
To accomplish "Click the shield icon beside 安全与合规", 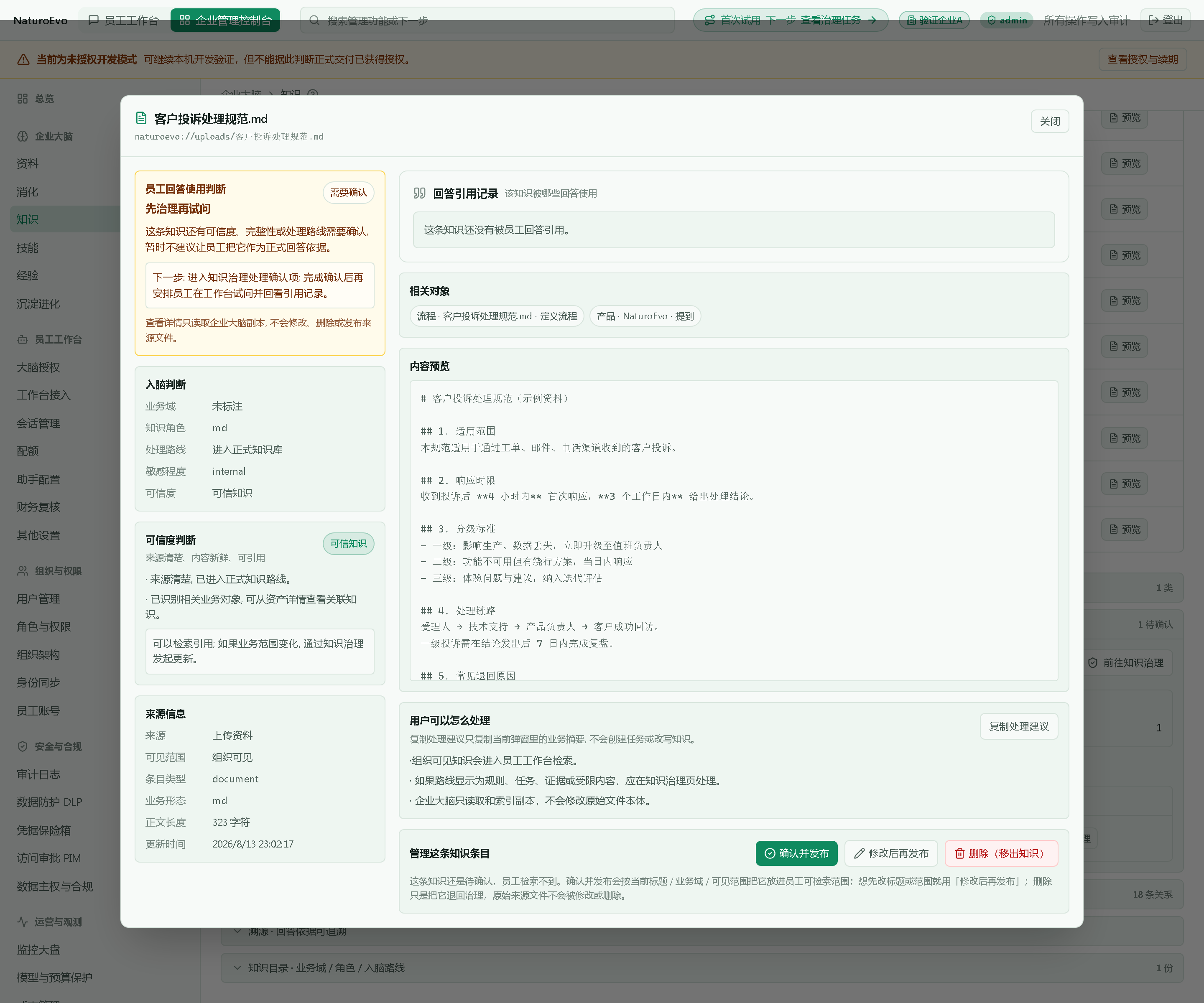I will [x=22, y=746].
